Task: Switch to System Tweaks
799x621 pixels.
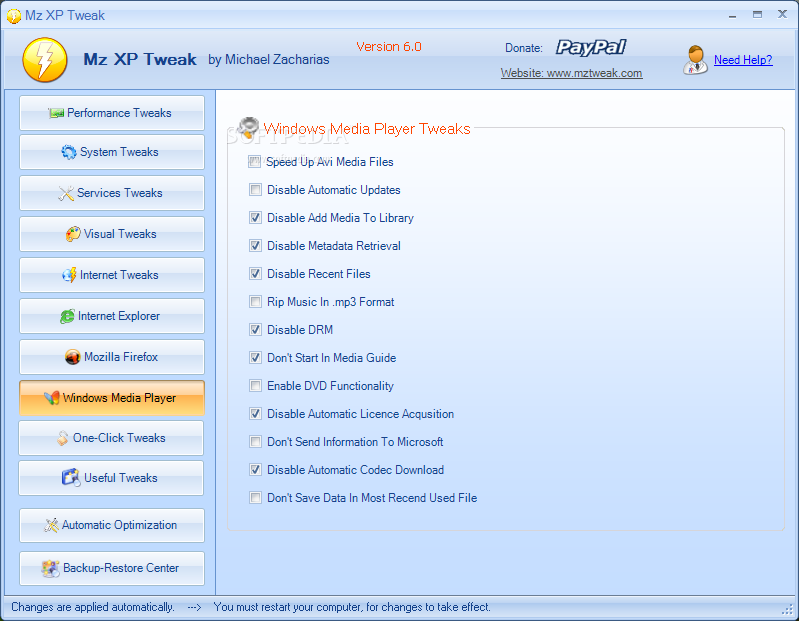Action: (112, 152)
